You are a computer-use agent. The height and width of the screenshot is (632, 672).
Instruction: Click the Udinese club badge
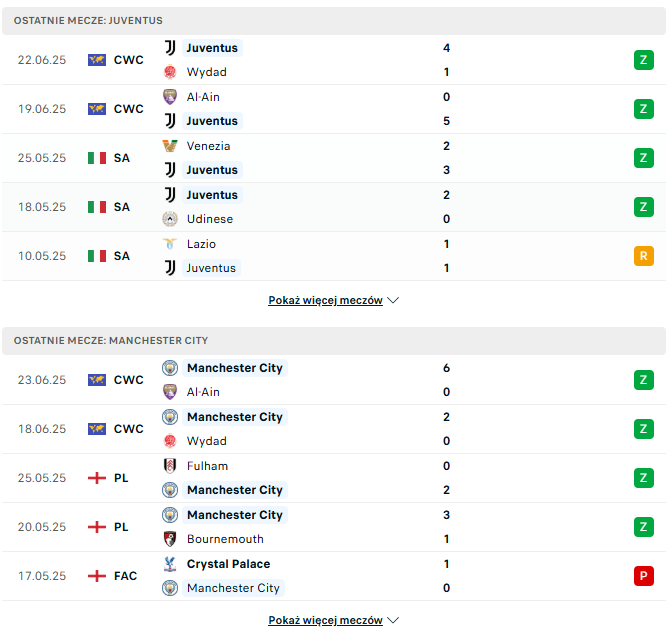point(170,219)
